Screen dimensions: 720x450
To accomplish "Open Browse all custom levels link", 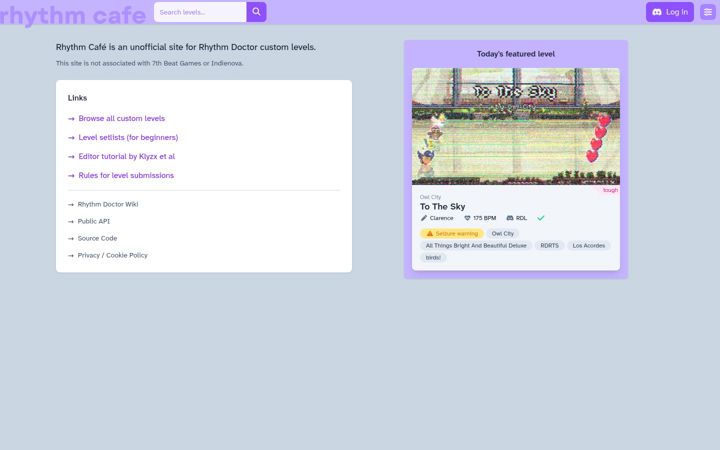I will tap(121, 118).
